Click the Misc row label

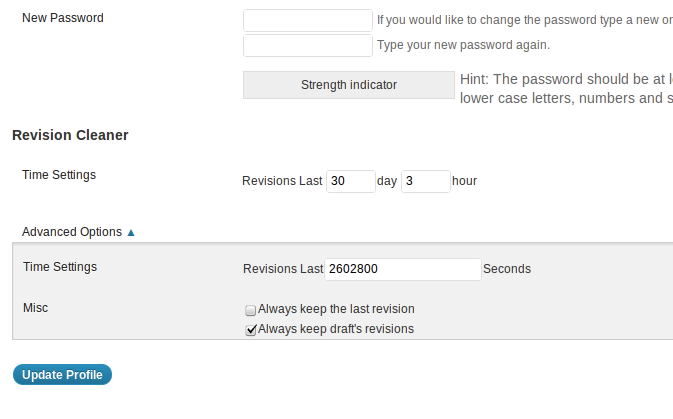click(35, 308)
